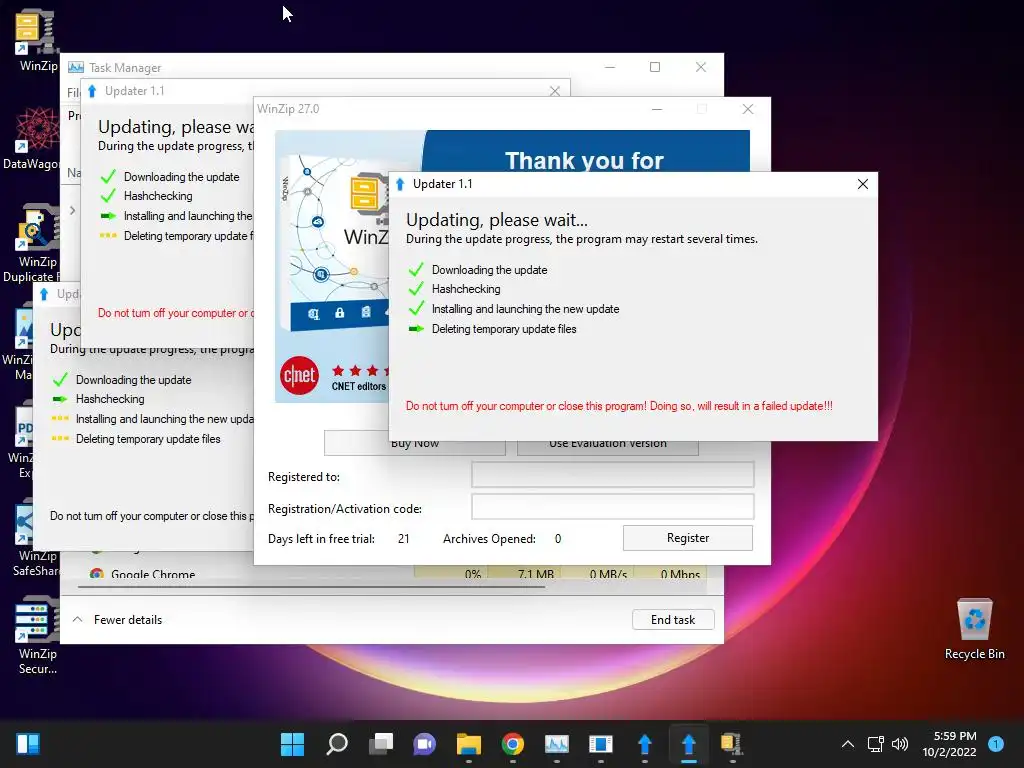The width and height of the screenshot is (1024, 768).
Task: Click the Days left in free trial value 21
Action: point(404,539)
